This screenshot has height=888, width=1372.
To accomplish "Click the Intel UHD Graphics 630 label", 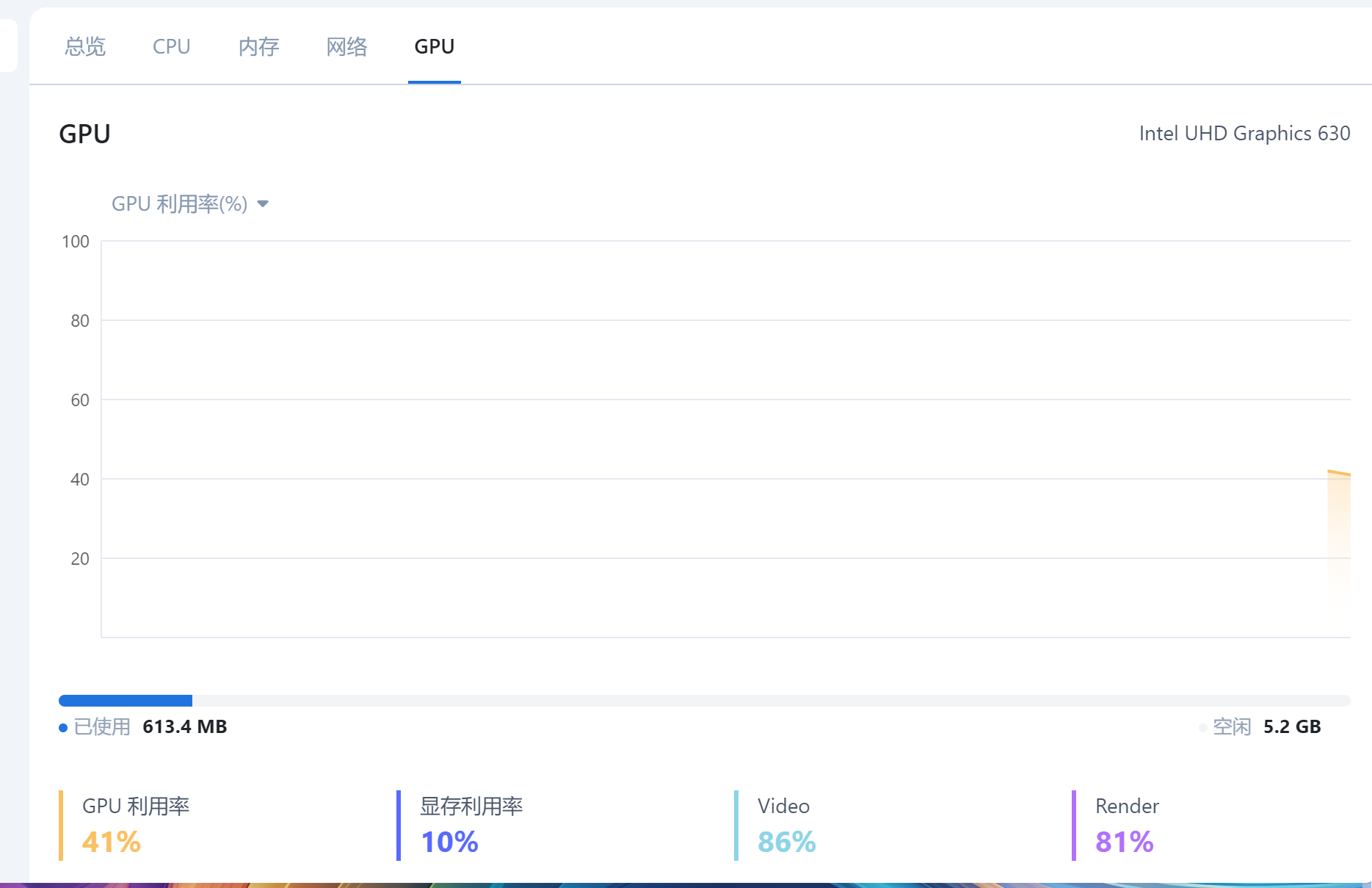I will tap(1244, 133).
